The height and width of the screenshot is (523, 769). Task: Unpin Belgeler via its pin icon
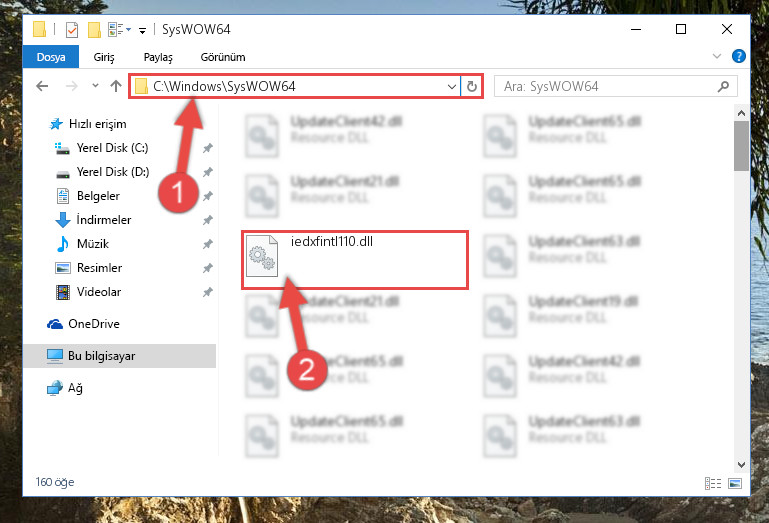click(x=208, y=196)
